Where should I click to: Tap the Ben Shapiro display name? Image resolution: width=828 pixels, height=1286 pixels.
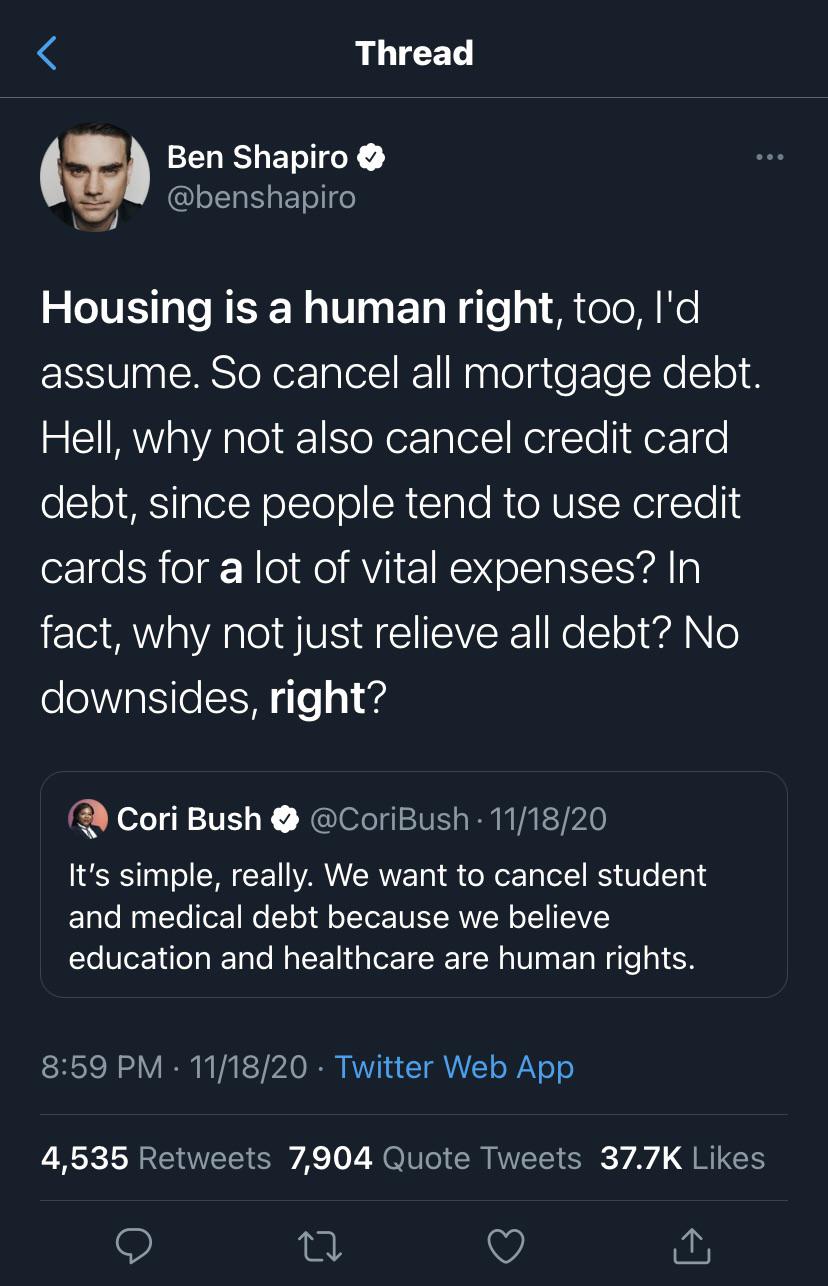pyautogui.click(x=257, y=157)
